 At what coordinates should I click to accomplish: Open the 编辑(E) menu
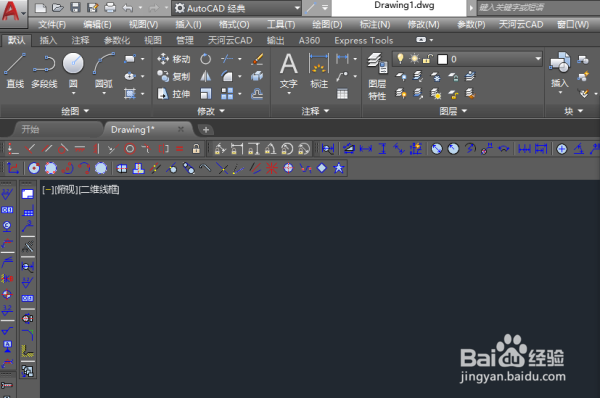pos(97,24)
